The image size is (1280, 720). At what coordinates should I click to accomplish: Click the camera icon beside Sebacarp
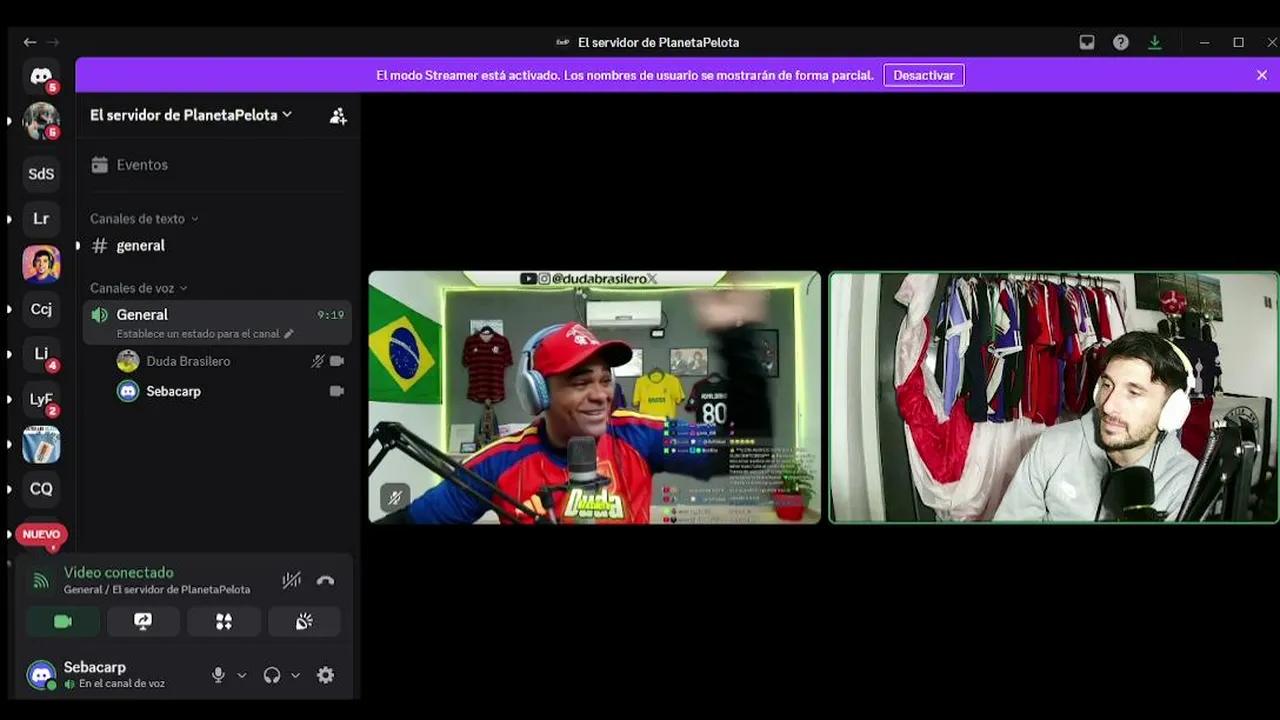[x=337, y=391]
